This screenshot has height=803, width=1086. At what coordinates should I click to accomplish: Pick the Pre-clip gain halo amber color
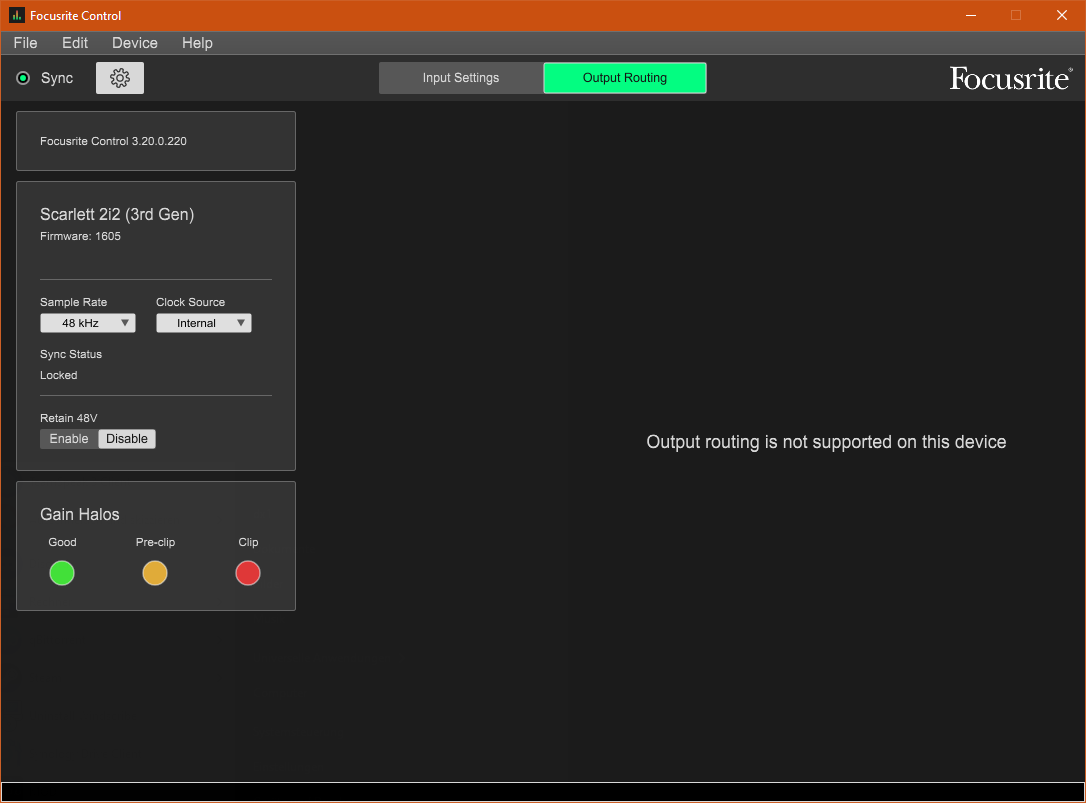154,573
